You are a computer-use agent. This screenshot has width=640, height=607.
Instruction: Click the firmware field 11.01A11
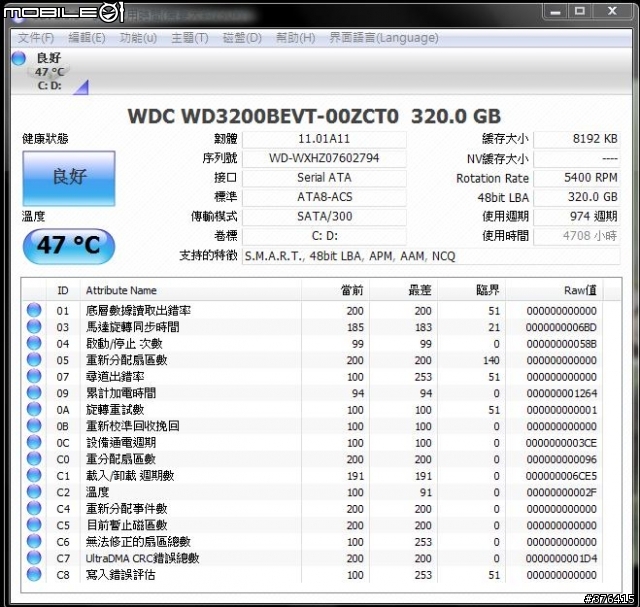click(x=324, y=139)
